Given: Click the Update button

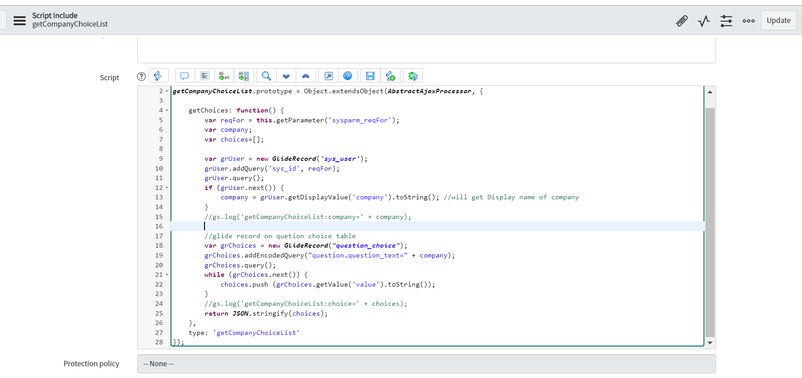Looking at the screenshot, I should (x=778, y=20).
